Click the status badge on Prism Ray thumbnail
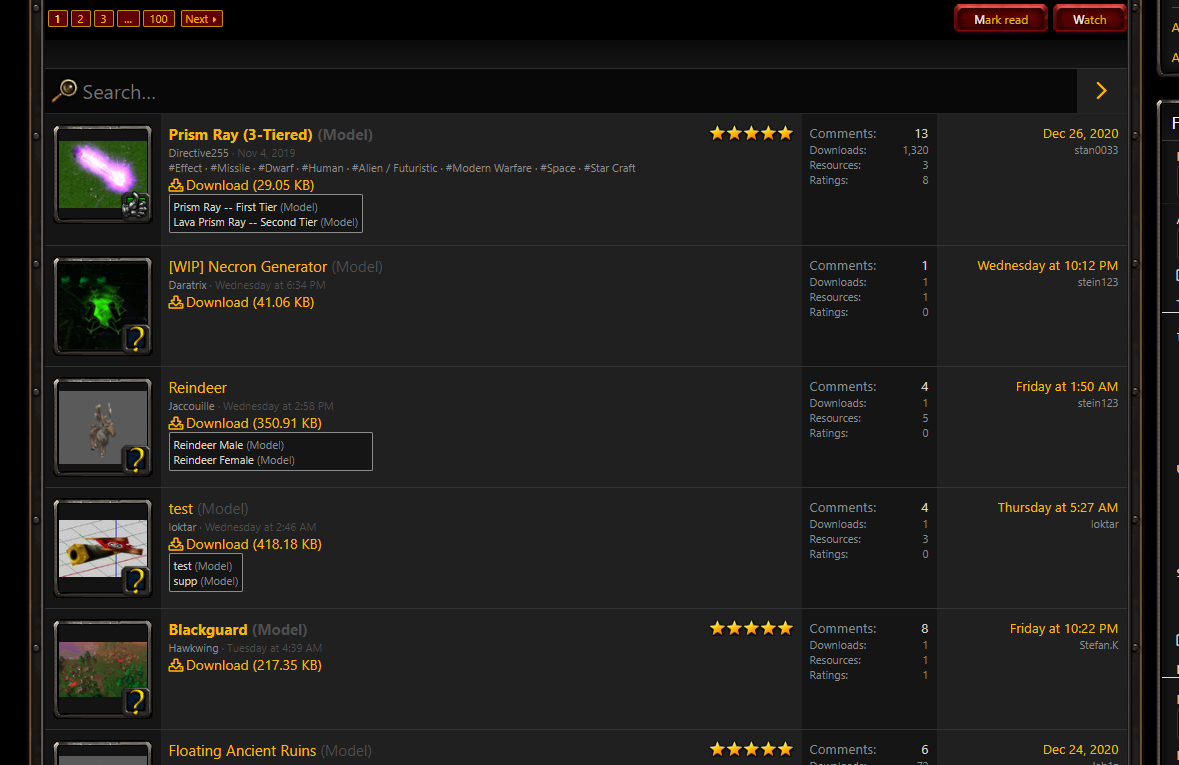Image resolution: width=1179 pixels, height=765 pixels. [x=135, y=205]
